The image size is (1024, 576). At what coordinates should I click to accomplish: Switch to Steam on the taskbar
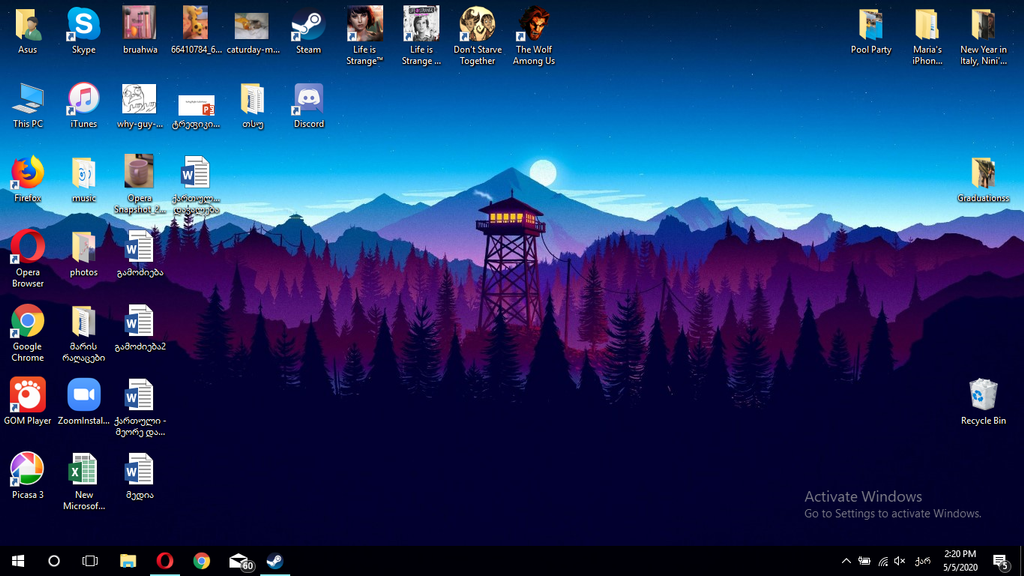275,561
